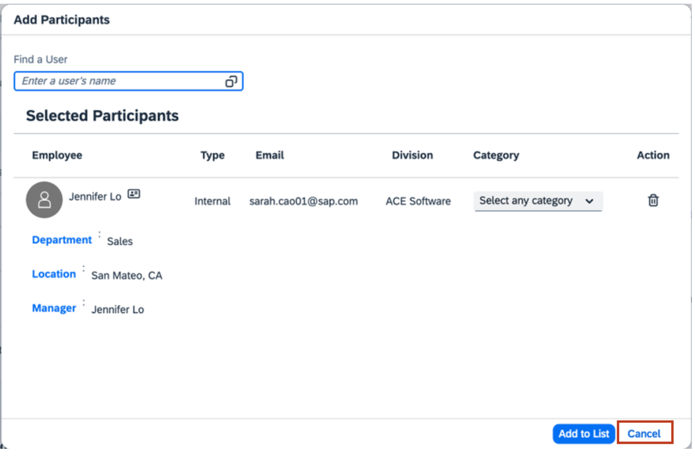695x458 pixels.
Task: Select the Division column header
Action: click(x=412, y=156)
